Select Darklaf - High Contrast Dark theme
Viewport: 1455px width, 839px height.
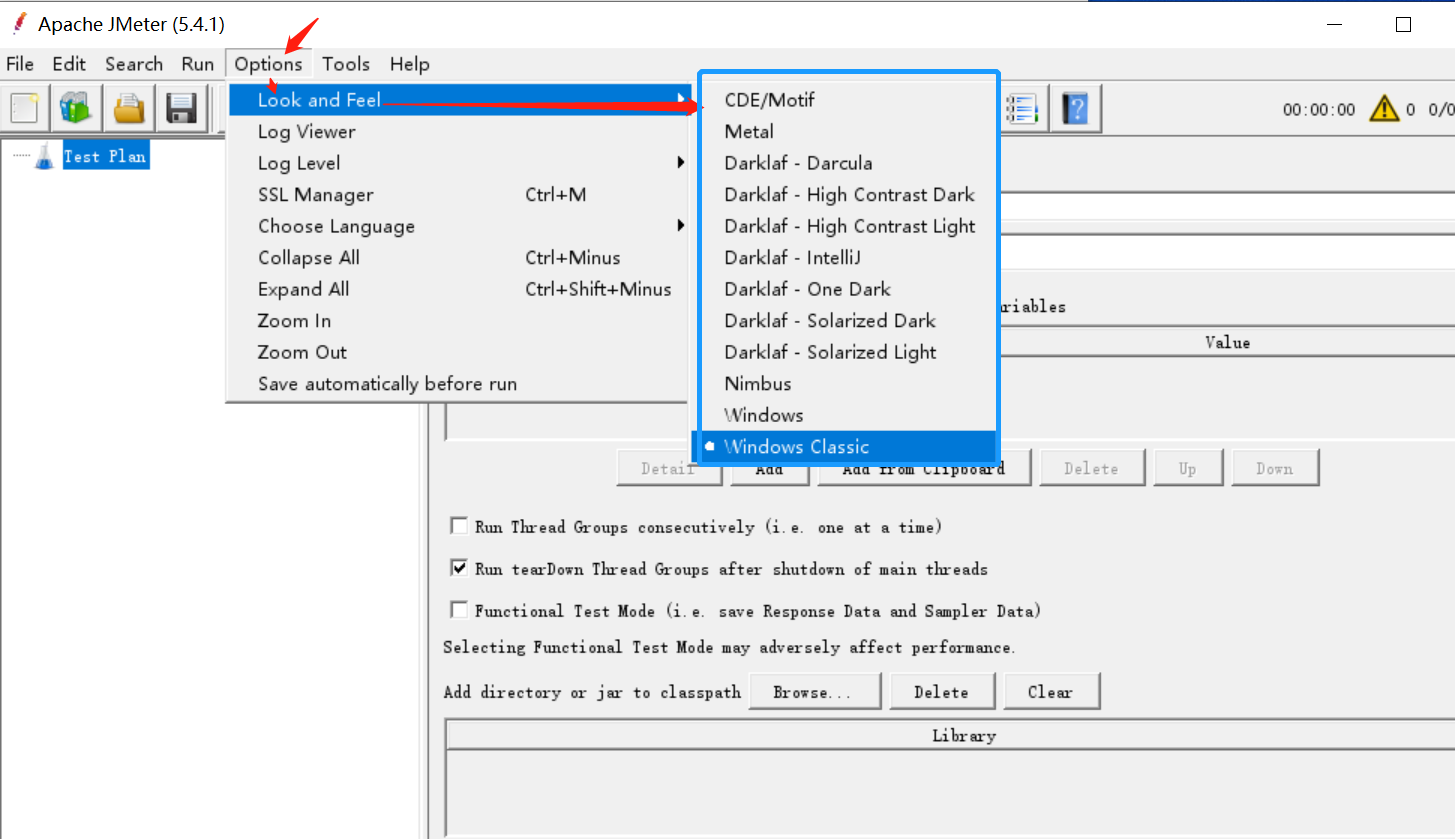[x=848, y=195]
